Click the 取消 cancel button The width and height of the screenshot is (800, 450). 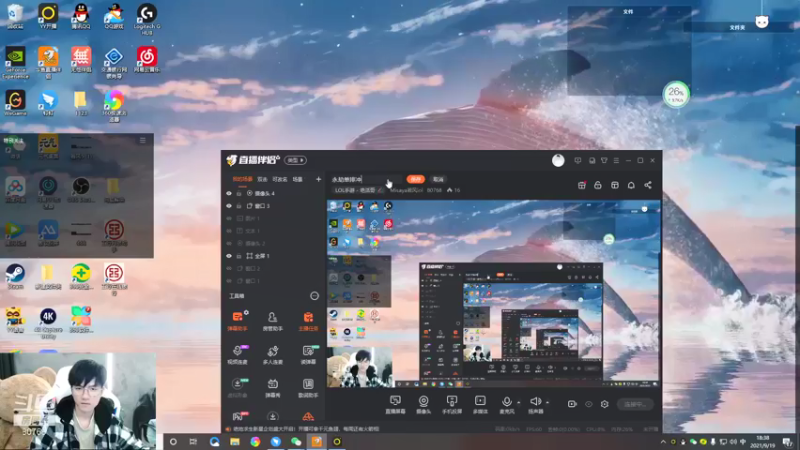click(438, 179)
